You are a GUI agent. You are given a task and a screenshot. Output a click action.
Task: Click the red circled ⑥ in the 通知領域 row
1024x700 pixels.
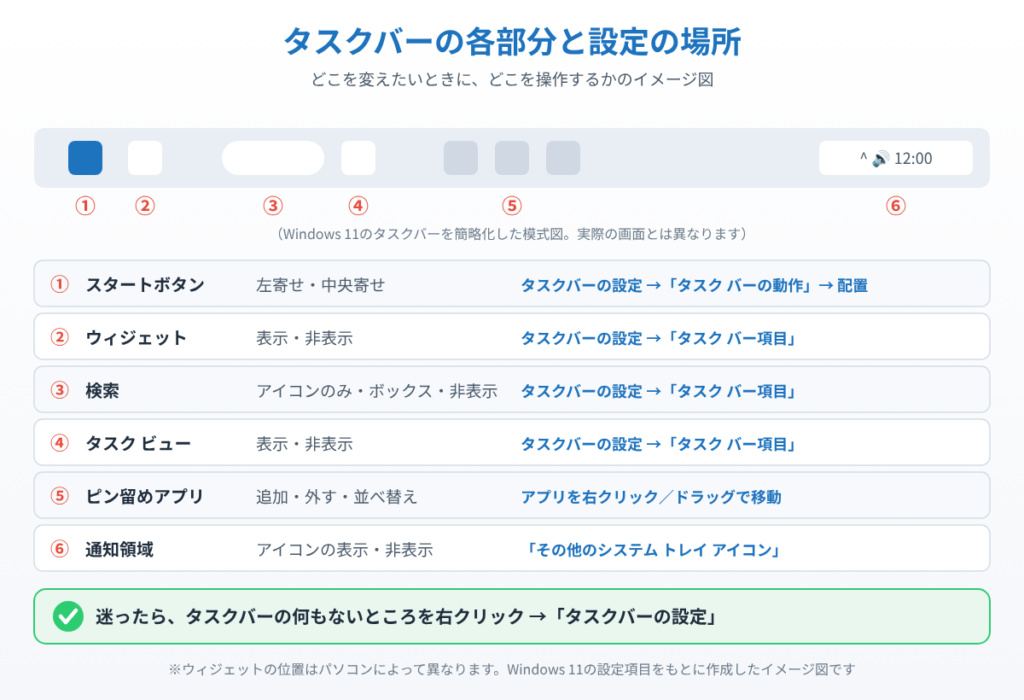[x=59, y=549]
